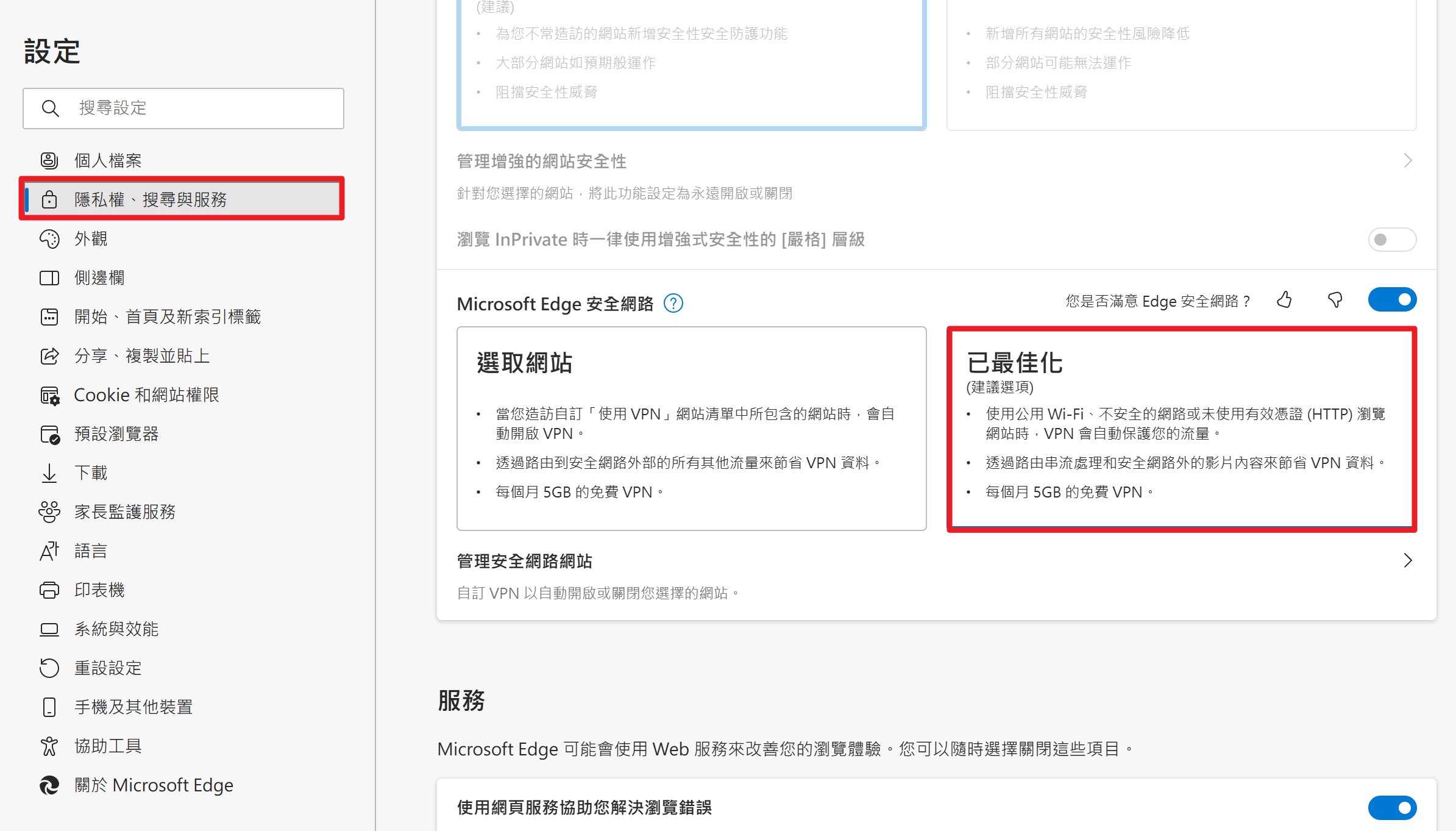1456x831 pixels.
Task: Open 關於 Microsoft Edge page
Action: 154,785
